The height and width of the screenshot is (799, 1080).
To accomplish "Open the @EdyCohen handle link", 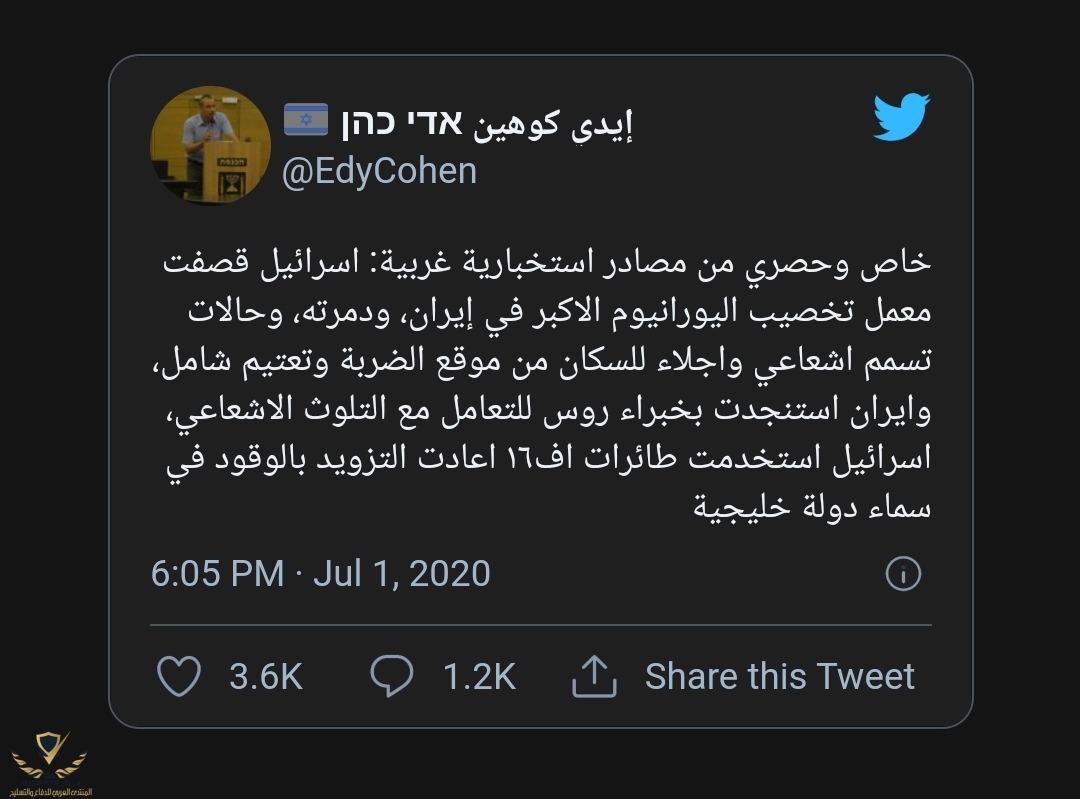I will tap(379, 171).
